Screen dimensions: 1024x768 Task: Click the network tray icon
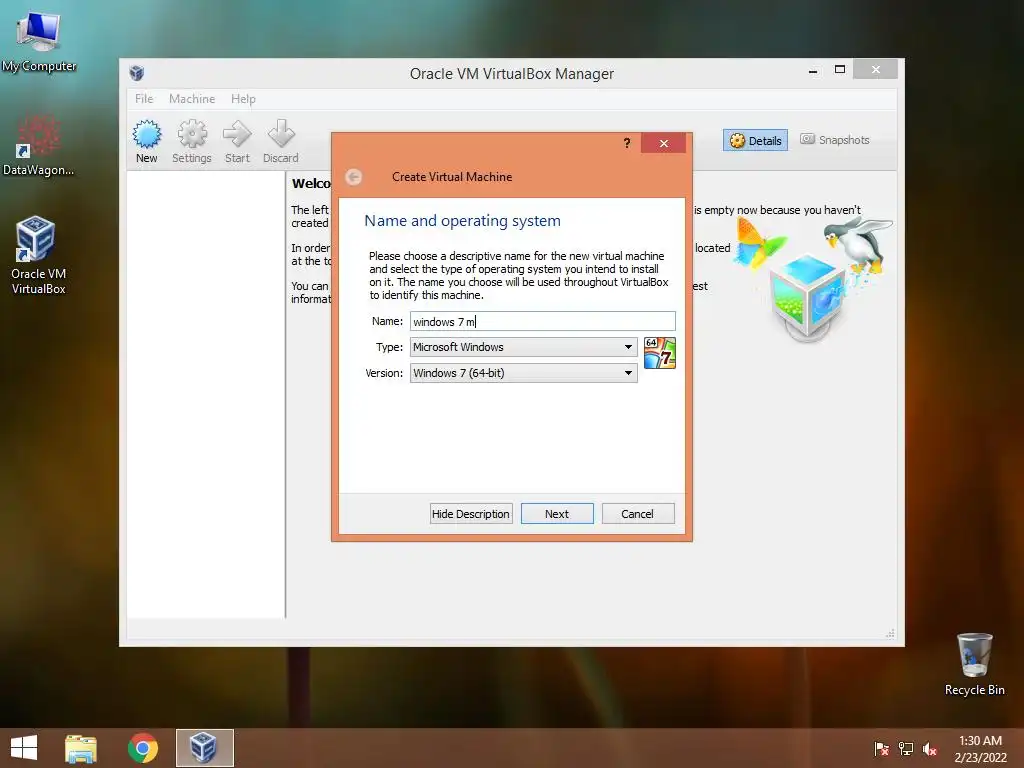click(906, 749)
